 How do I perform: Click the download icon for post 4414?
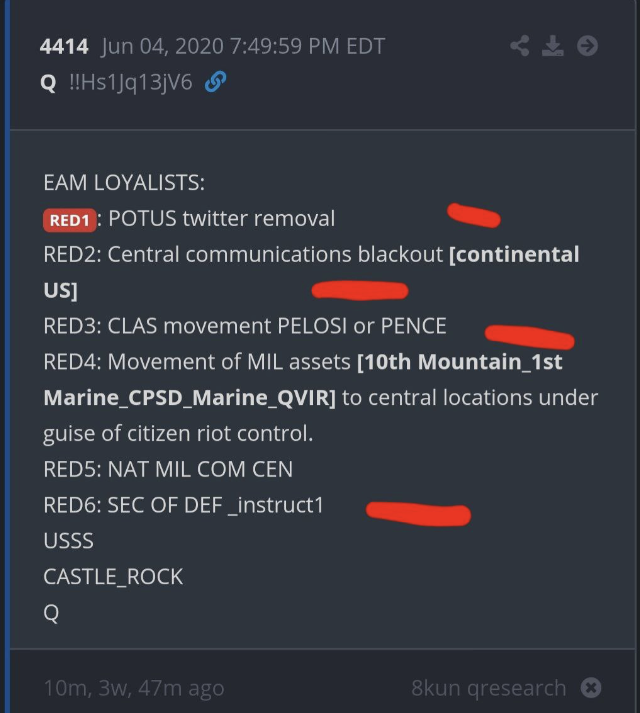[553, 46]
